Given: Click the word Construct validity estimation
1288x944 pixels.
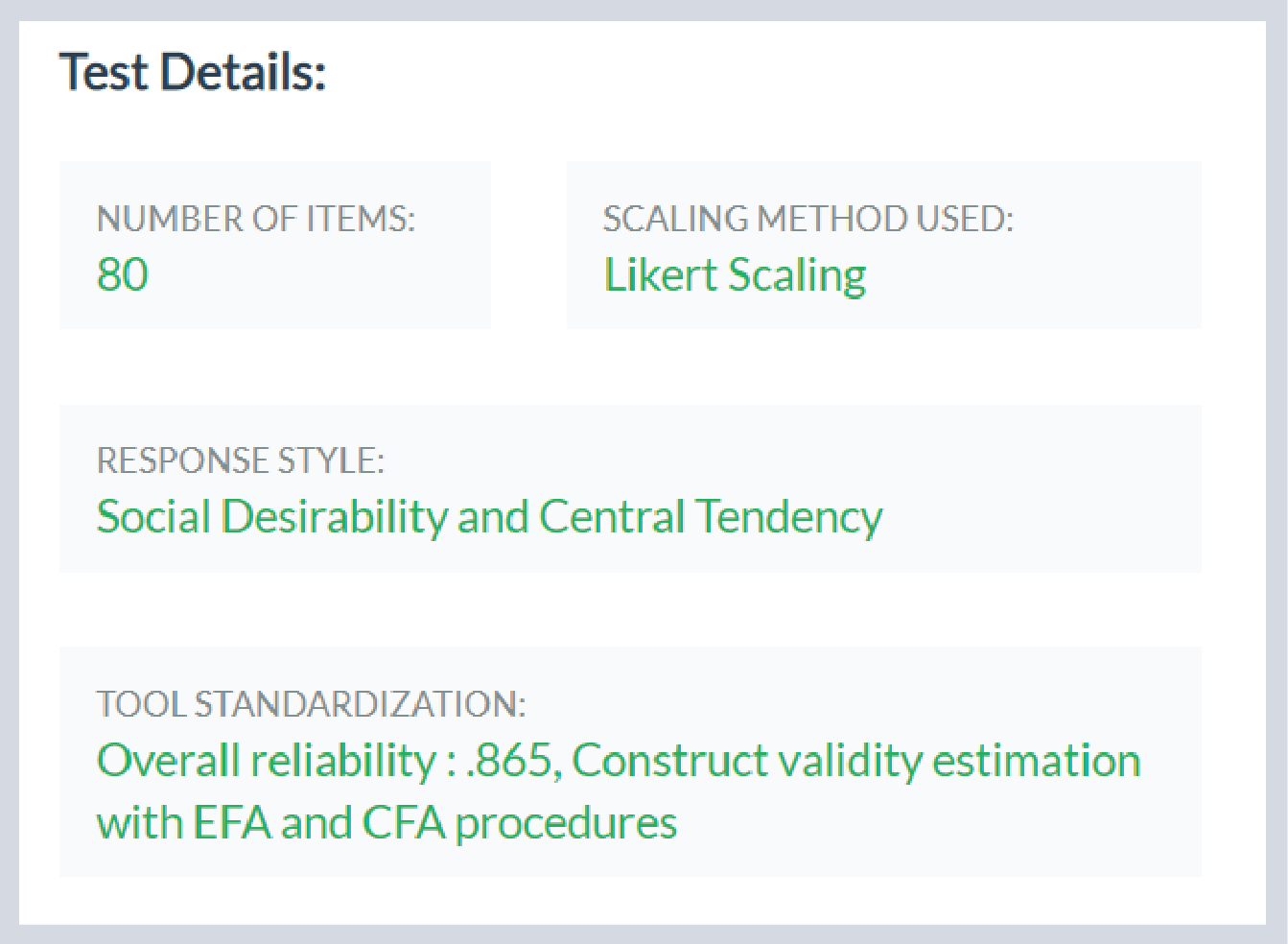Looking at the screenshot, I should pos(855,761).
